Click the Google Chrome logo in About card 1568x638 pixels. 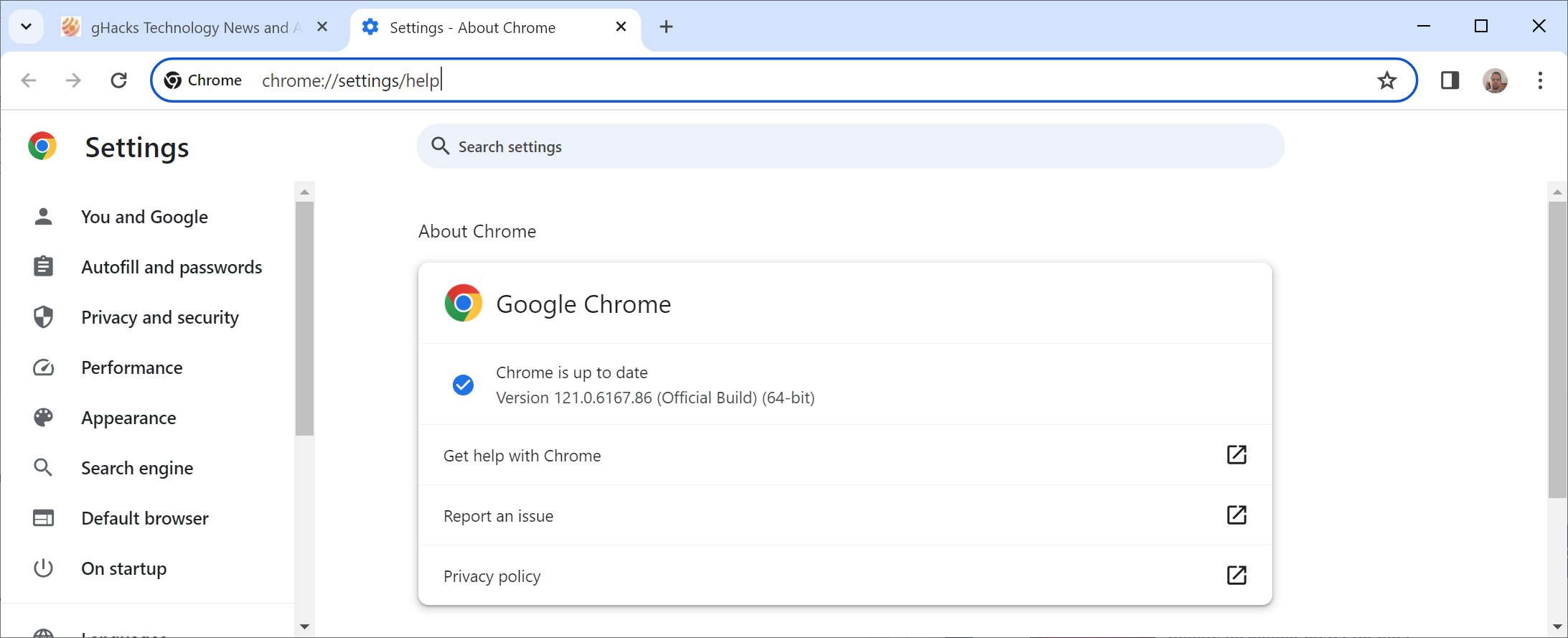point(463,303)
